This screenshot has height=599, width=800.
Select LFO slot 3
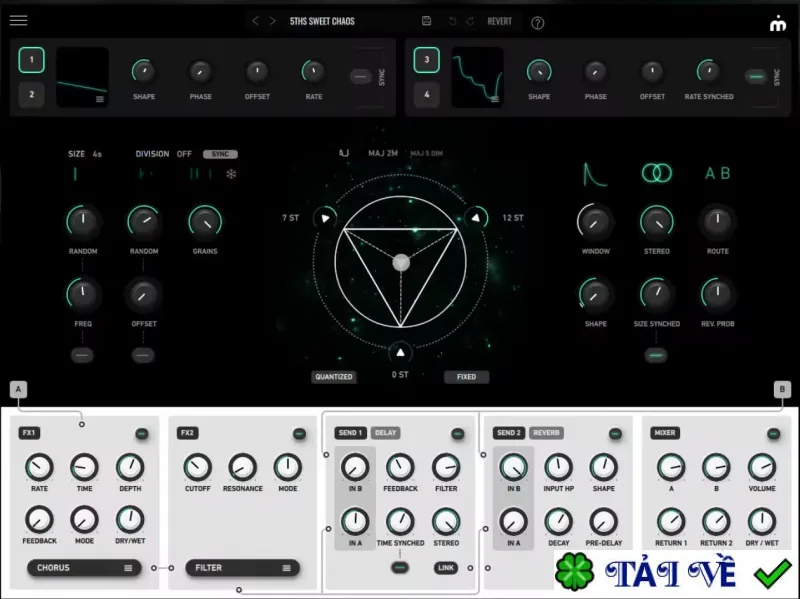(427, 60)
